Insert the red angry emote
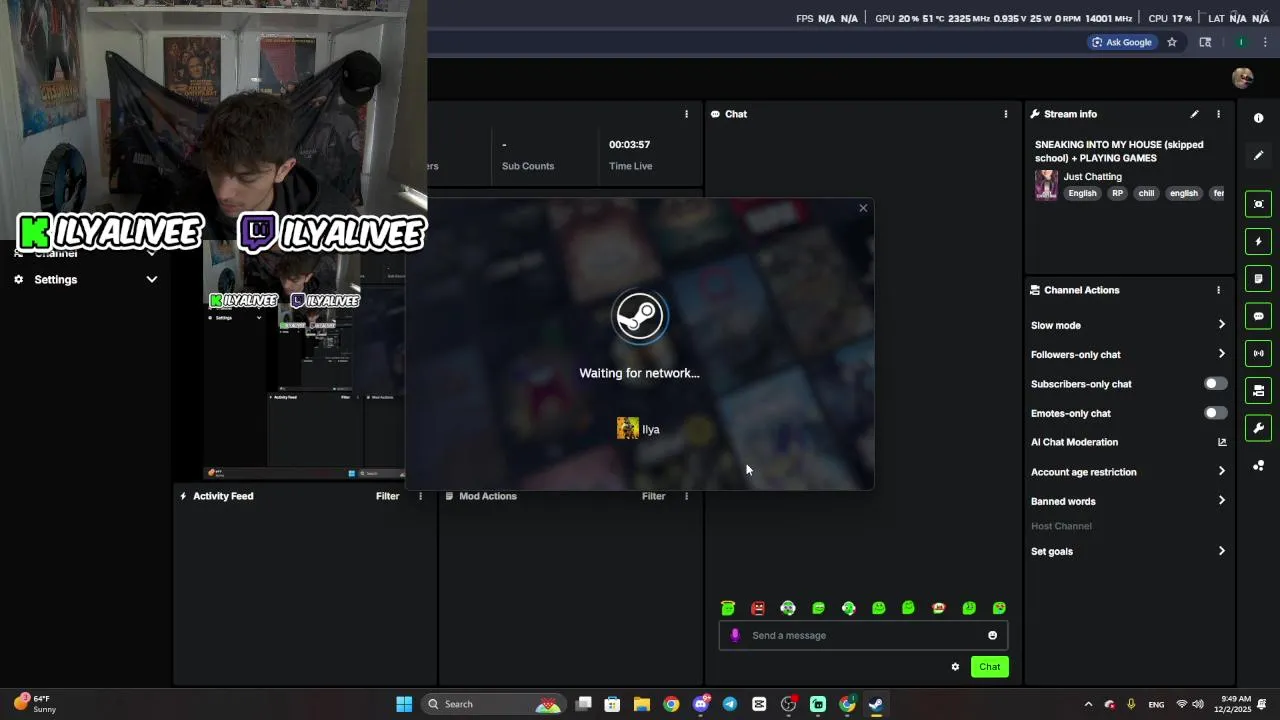 (x=758, y=608)
